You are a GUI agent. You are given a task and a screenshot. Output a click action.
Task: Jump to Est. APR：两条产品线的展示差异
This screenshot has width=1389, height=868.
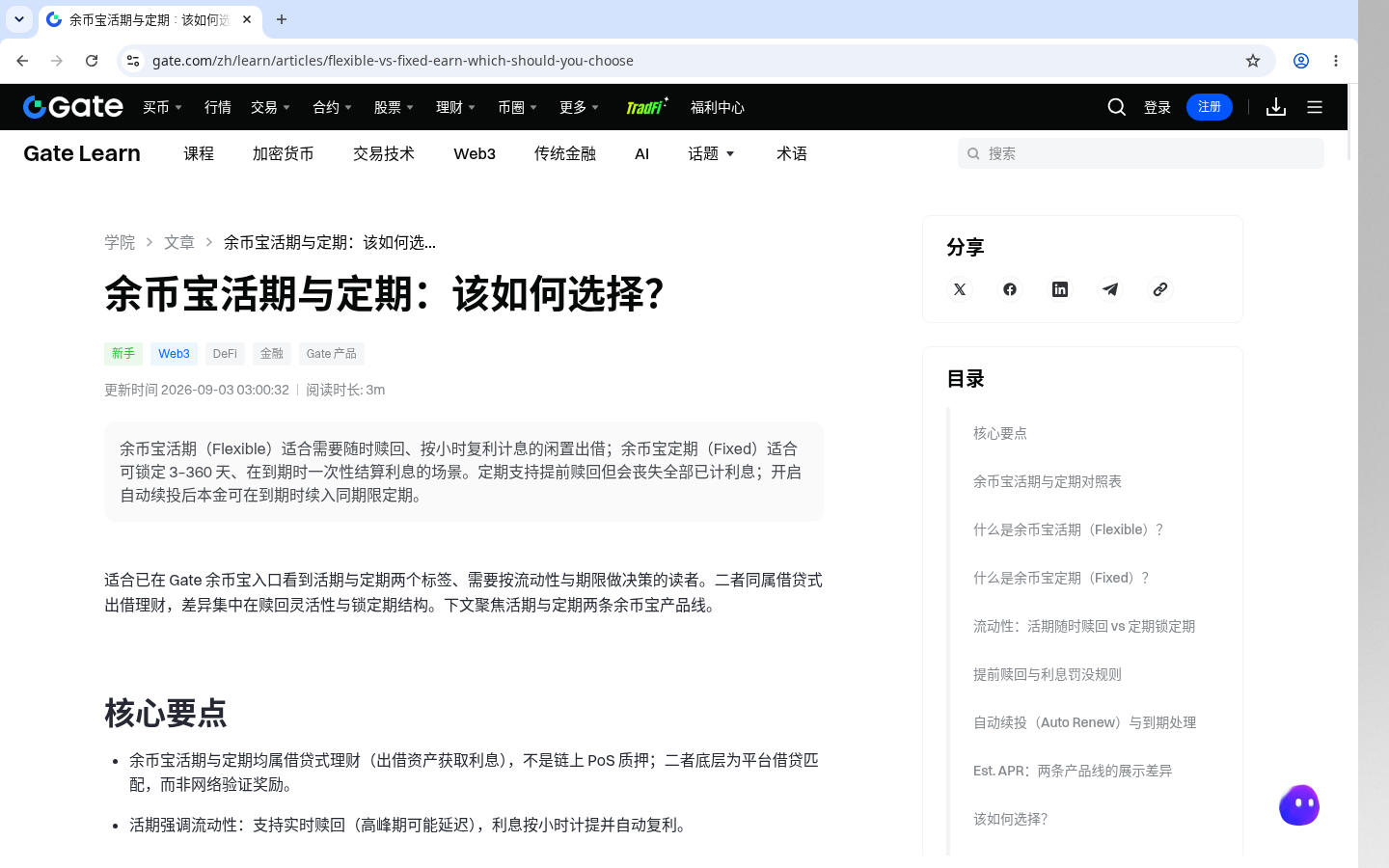coord(1073,771)
